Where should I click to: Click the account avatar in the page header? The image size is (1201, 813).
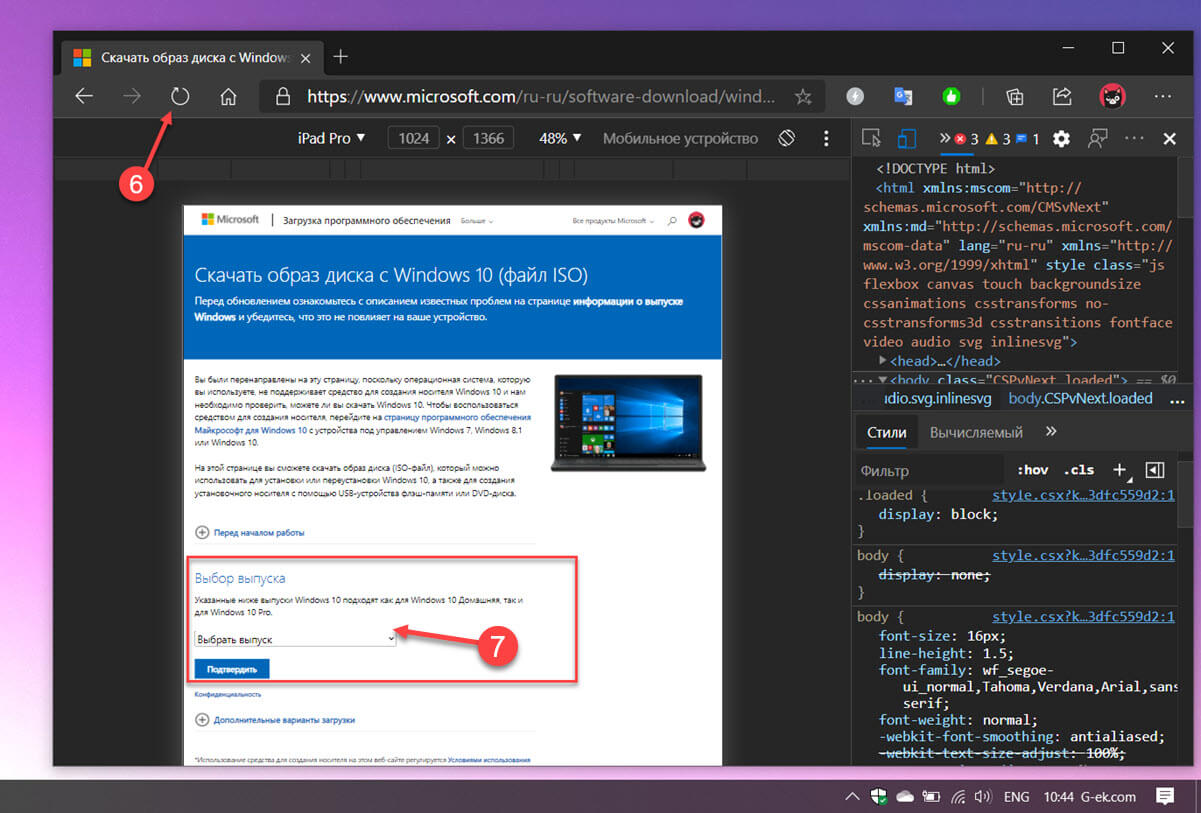(x=696, y=220)
